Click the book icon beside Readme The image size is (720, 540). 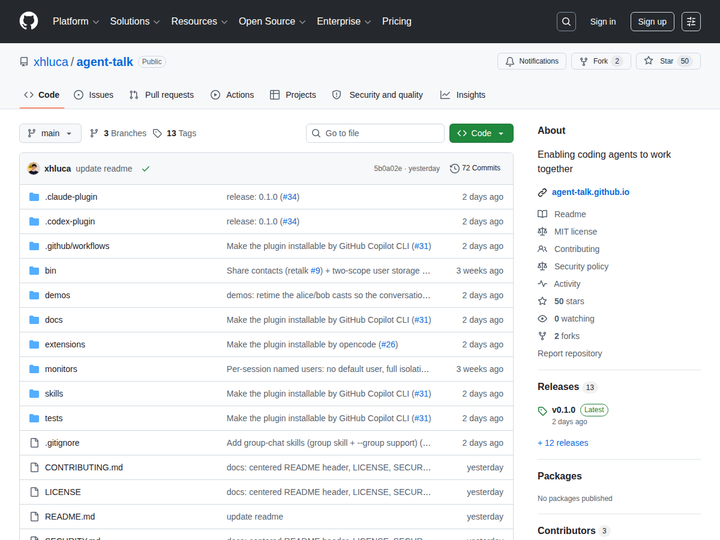pos(542,214)
